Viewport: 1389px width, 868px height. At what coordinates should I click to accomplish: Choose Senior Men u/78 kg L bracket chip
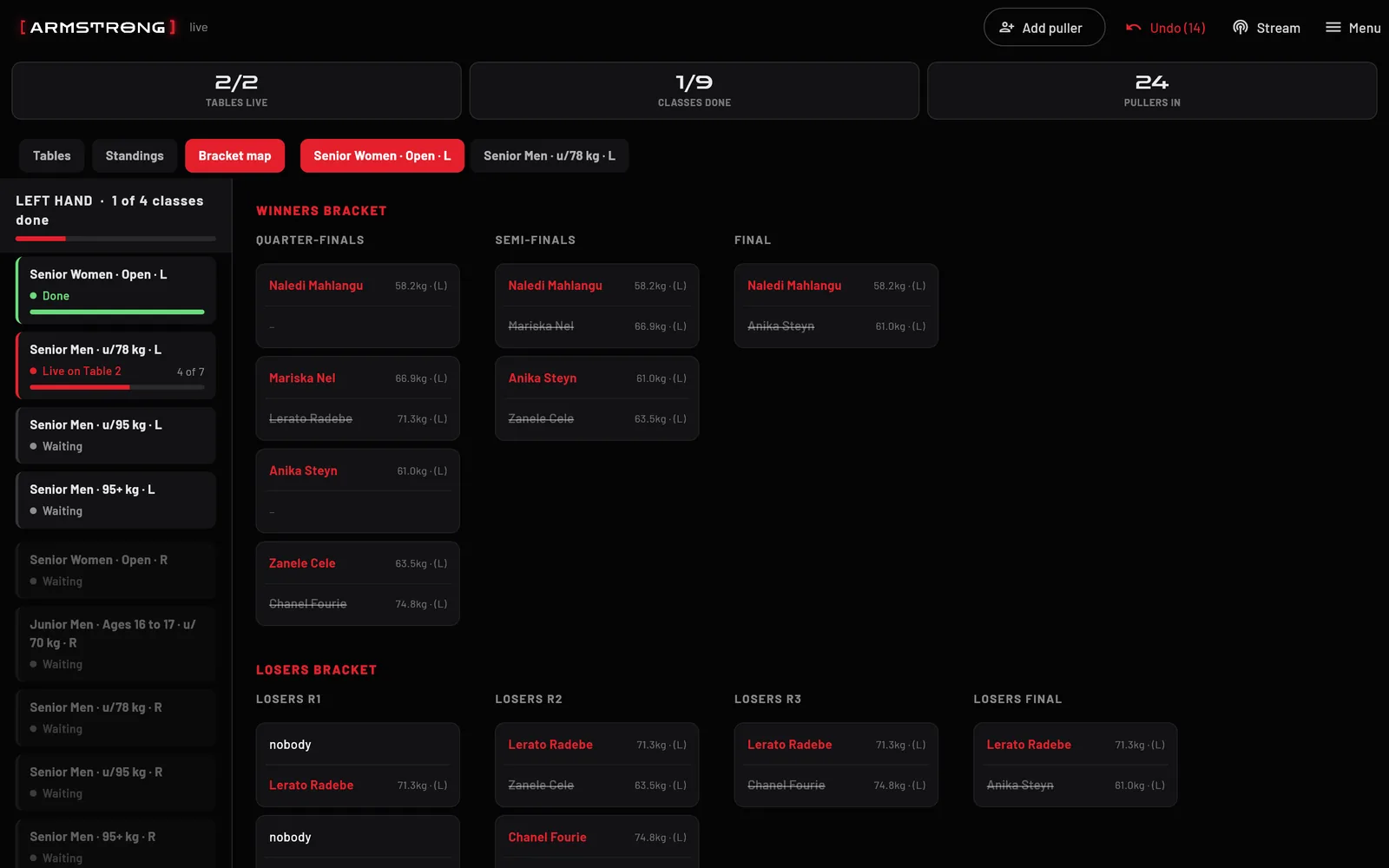[x=550, y=156]
